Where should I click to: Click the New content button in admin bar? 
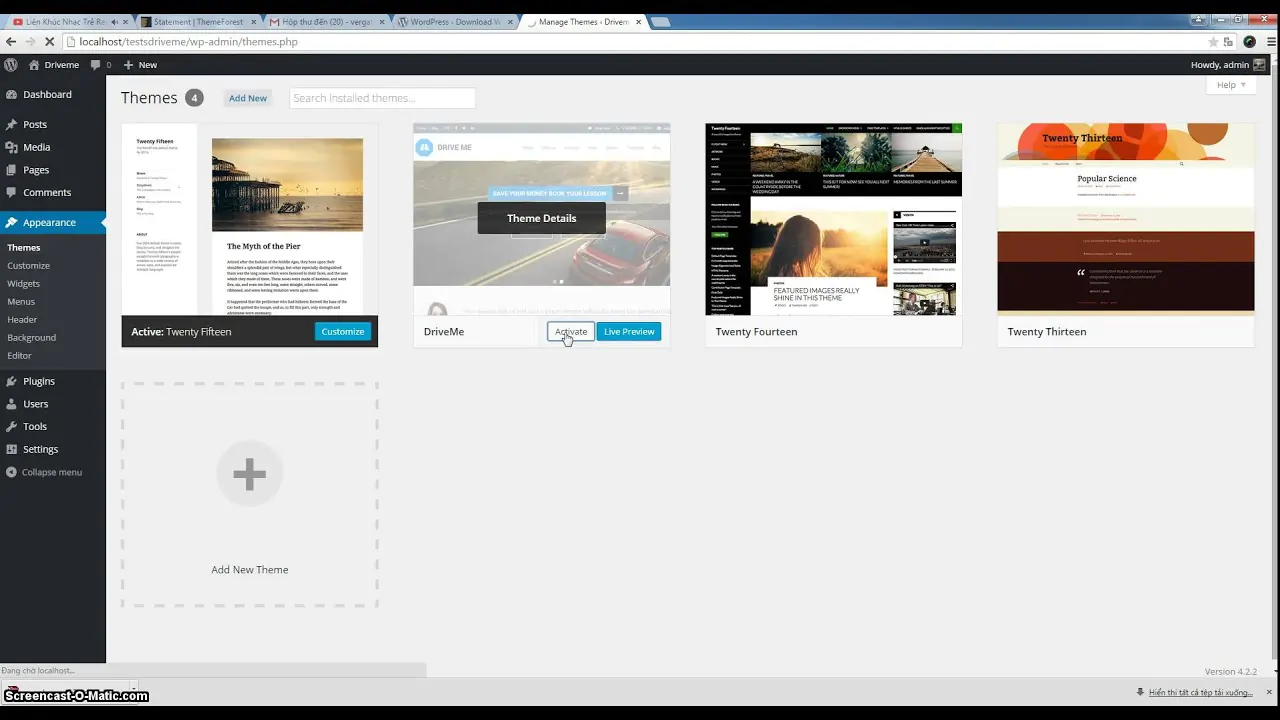click(140, 64)
